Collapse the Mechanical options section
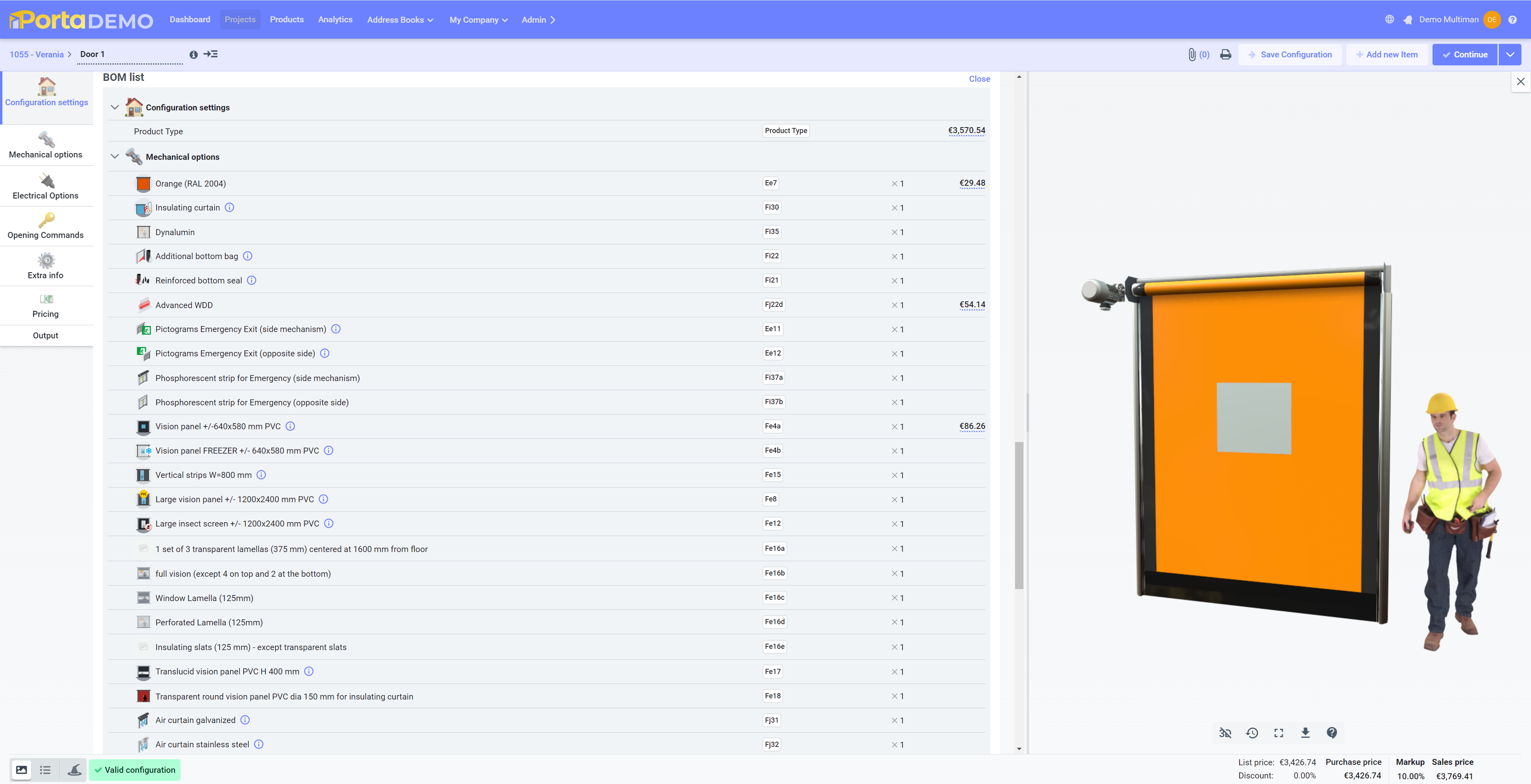Image resolution: width=1531 pixels, height=784 pixels. (x=115, y=157)
